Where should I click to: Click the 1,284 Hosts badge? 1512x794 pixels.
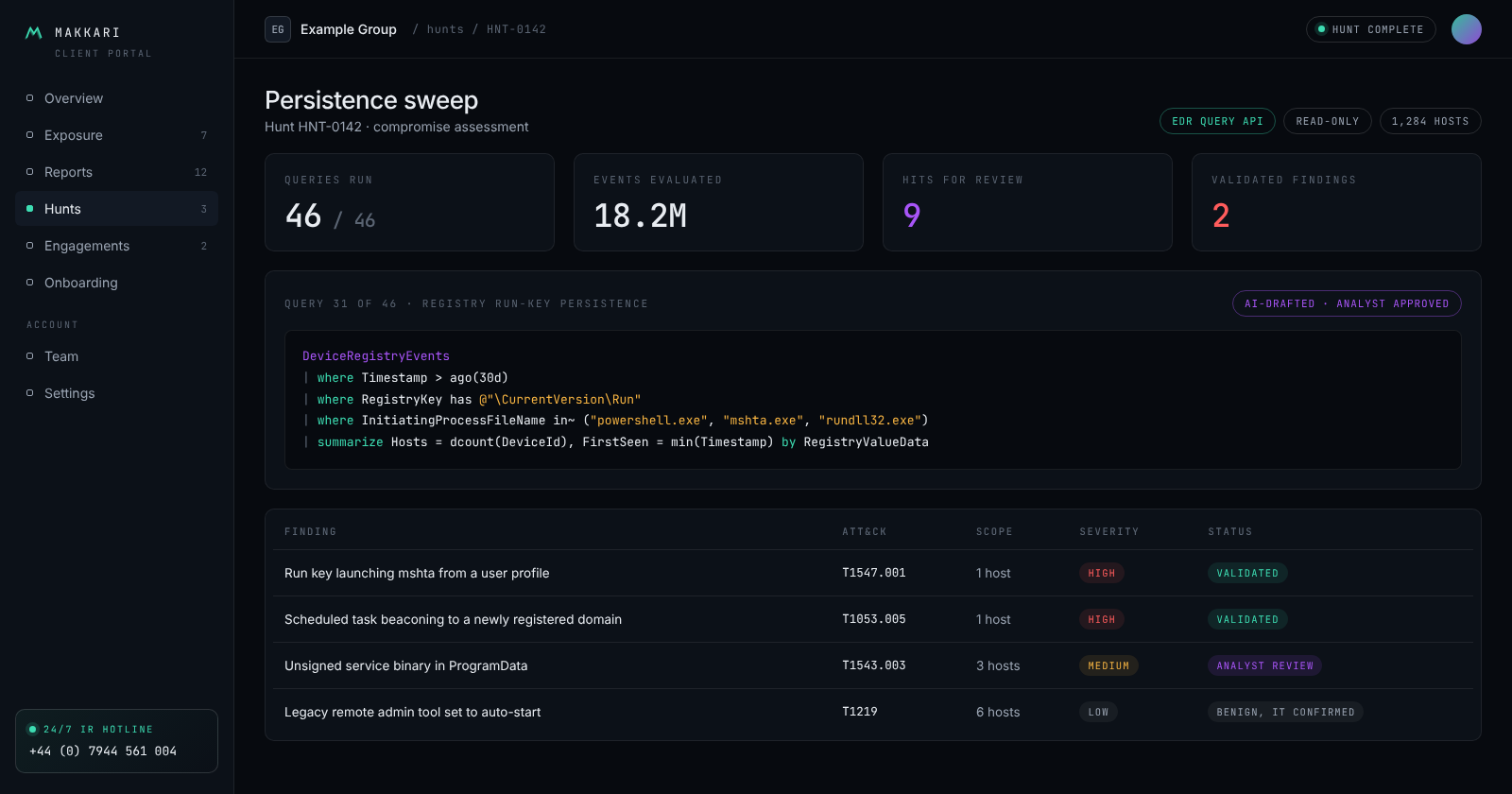[x=1431, y=121]
